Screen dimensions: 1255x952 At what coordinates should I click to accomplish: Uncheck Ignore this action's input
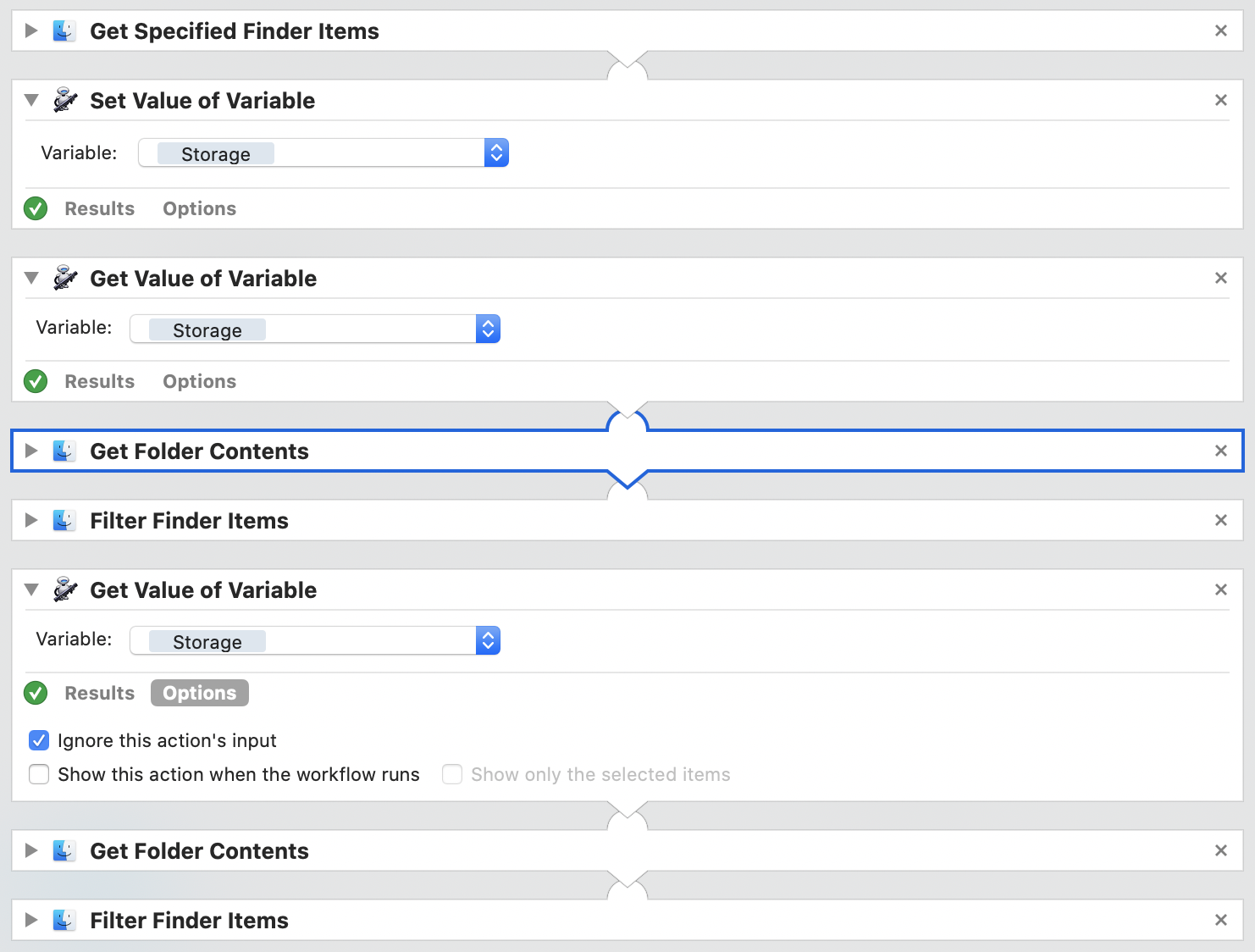pos(39,740)
